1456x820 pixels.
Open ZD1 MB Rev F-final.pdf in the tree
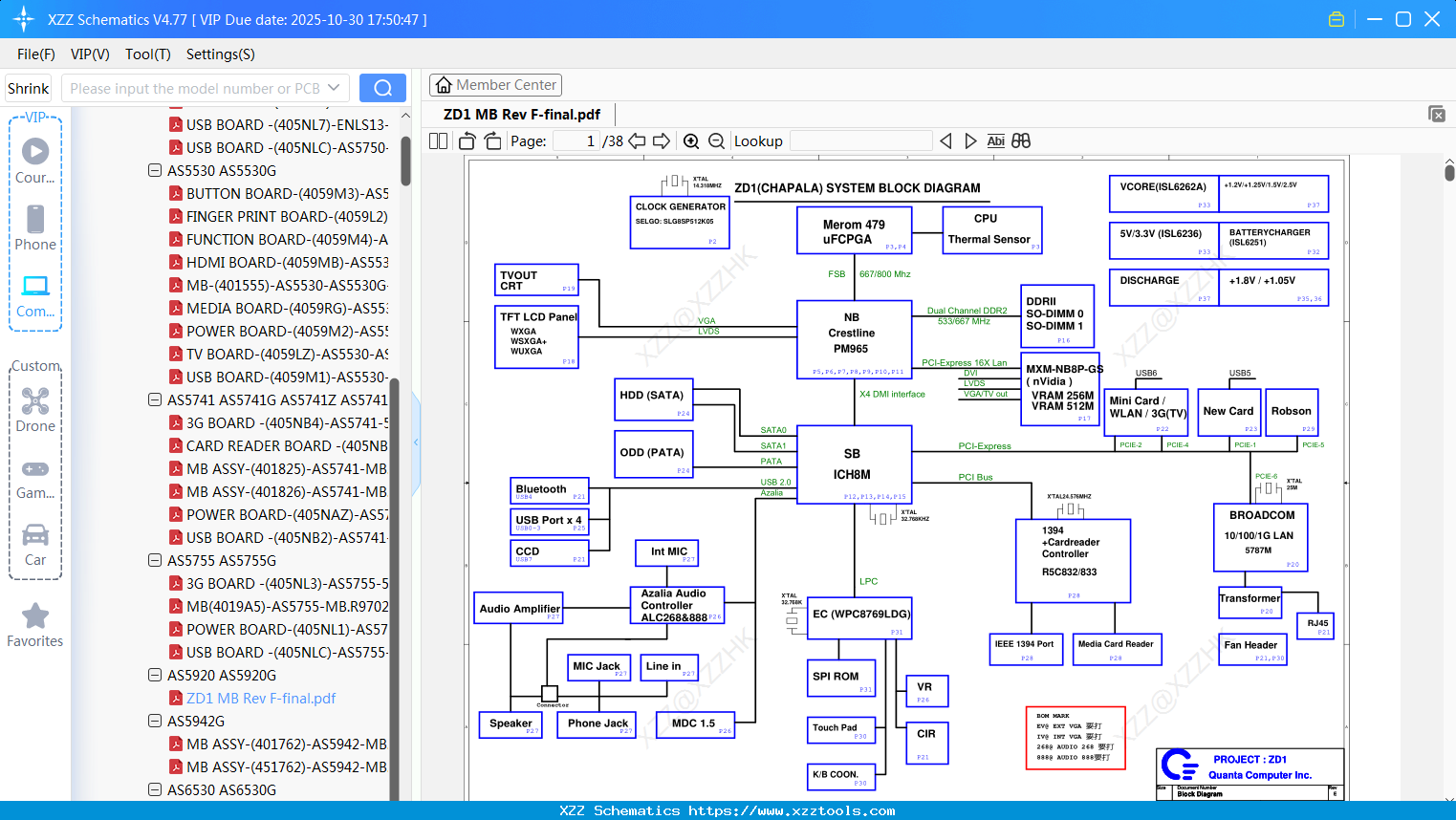point(261,698)
